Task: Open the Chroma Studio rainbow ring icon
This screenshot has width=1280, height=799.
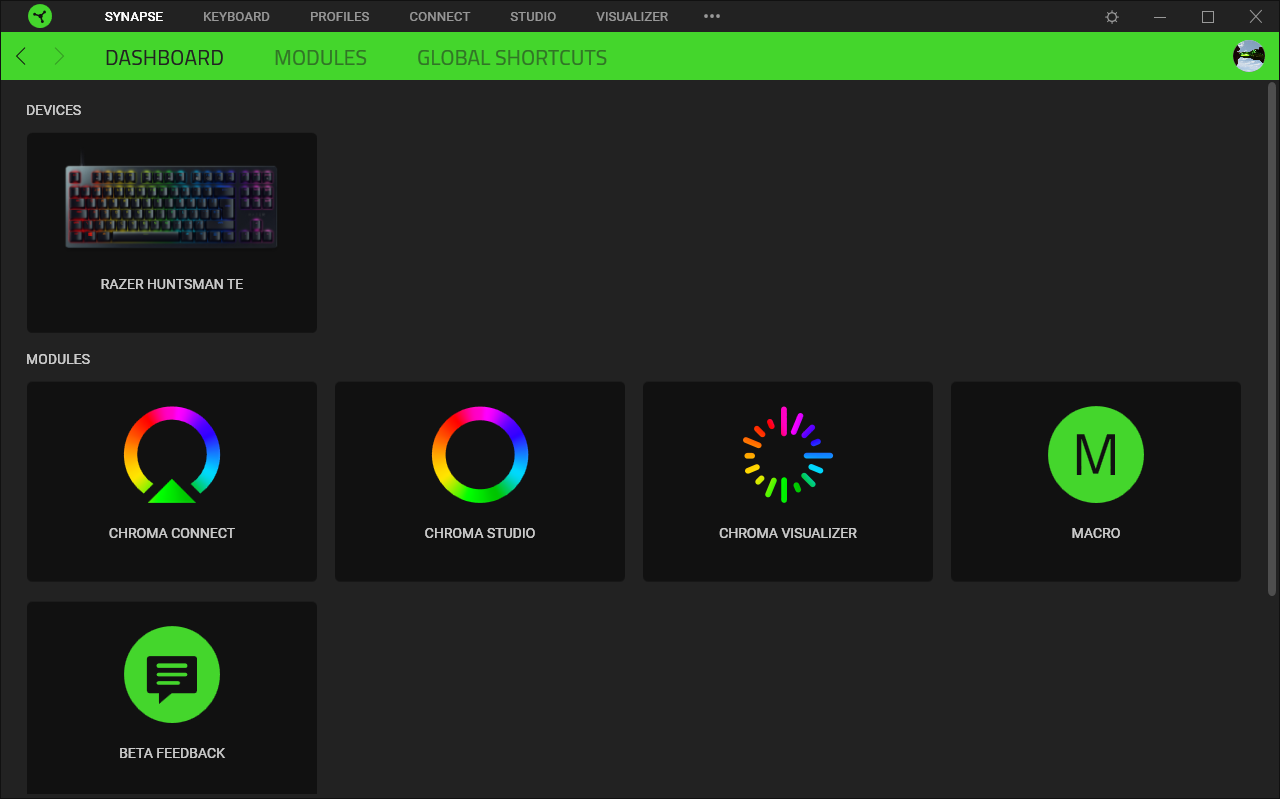Action: (480, 455)
